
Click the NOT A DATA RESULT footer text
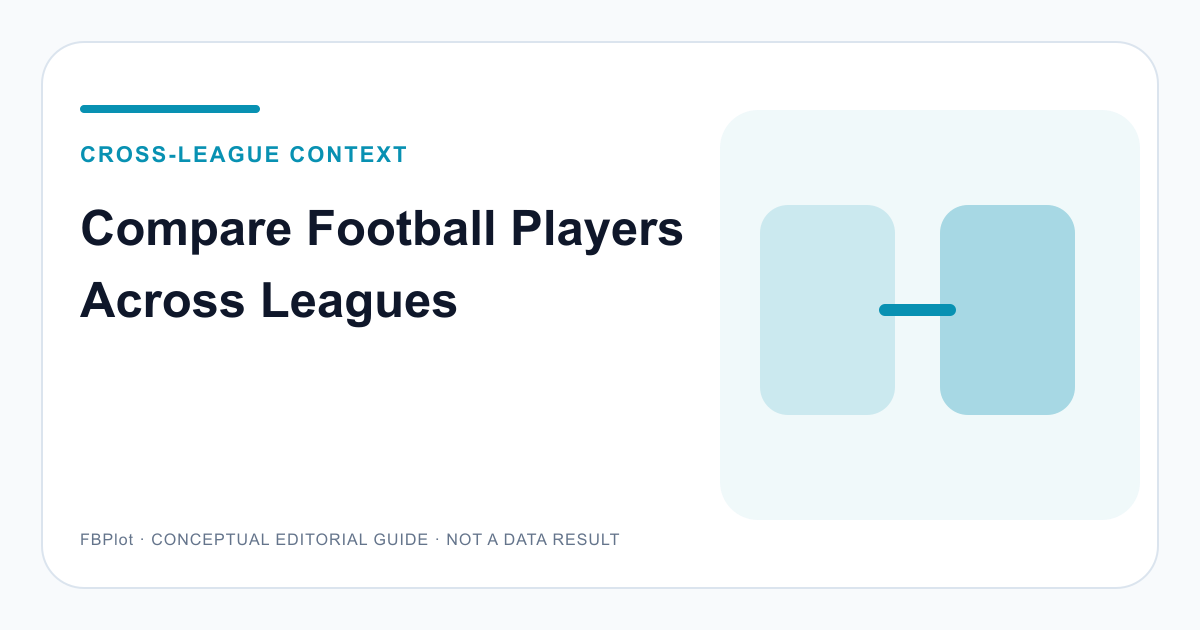pos(533,540)
